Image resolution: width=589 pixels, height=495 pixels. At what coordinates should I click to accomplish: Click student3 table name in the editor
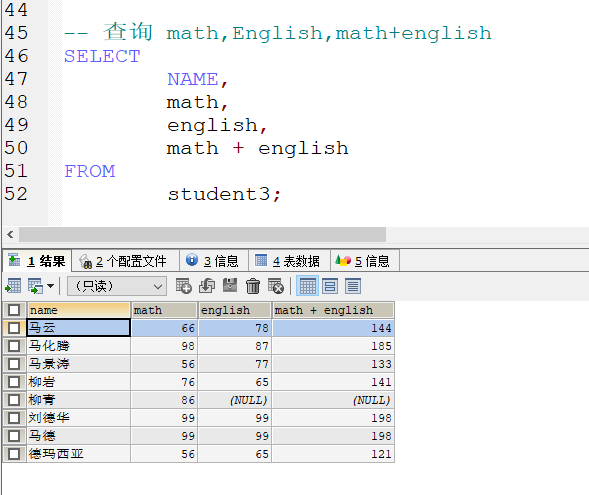click(219, 194)
